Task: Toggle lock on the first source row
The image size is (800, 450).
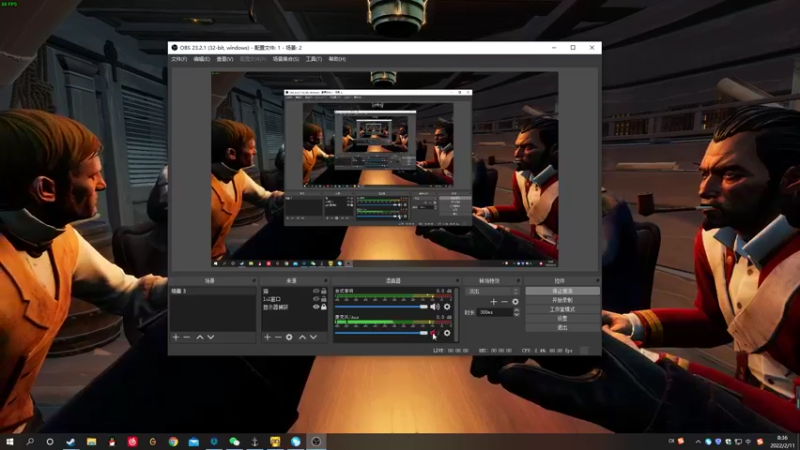Action: click(323, 291)
